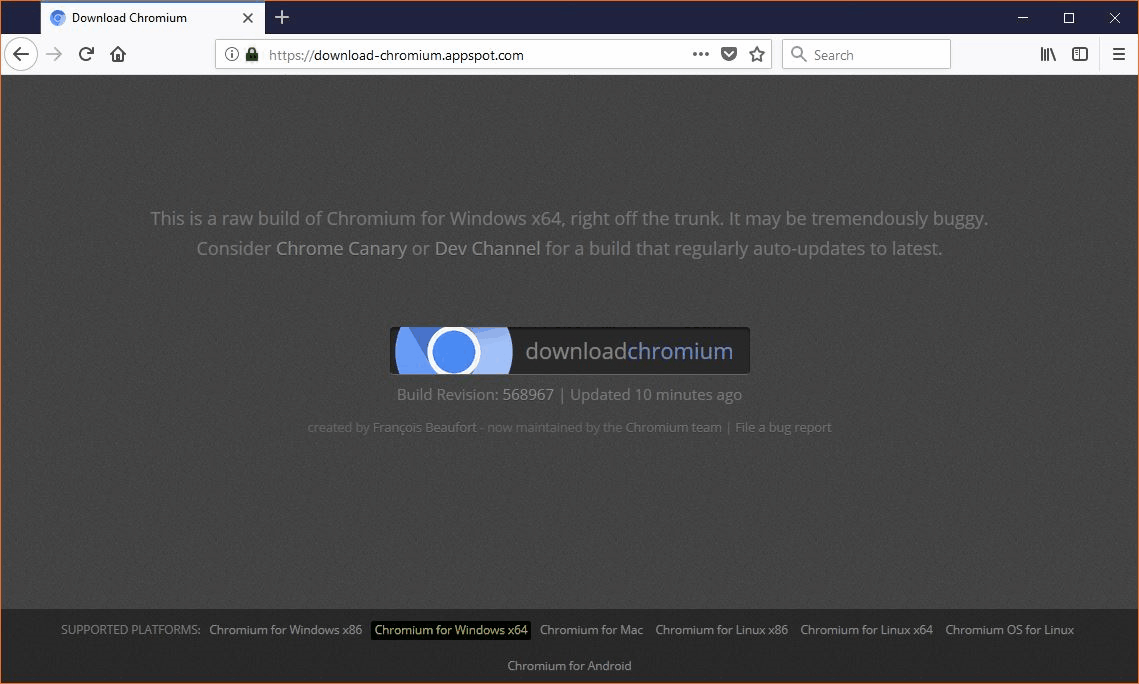The width and height of the screenshot is (1139, 684).
Task: Click the back arrow navigation button
Action: [x=21, y=55]
